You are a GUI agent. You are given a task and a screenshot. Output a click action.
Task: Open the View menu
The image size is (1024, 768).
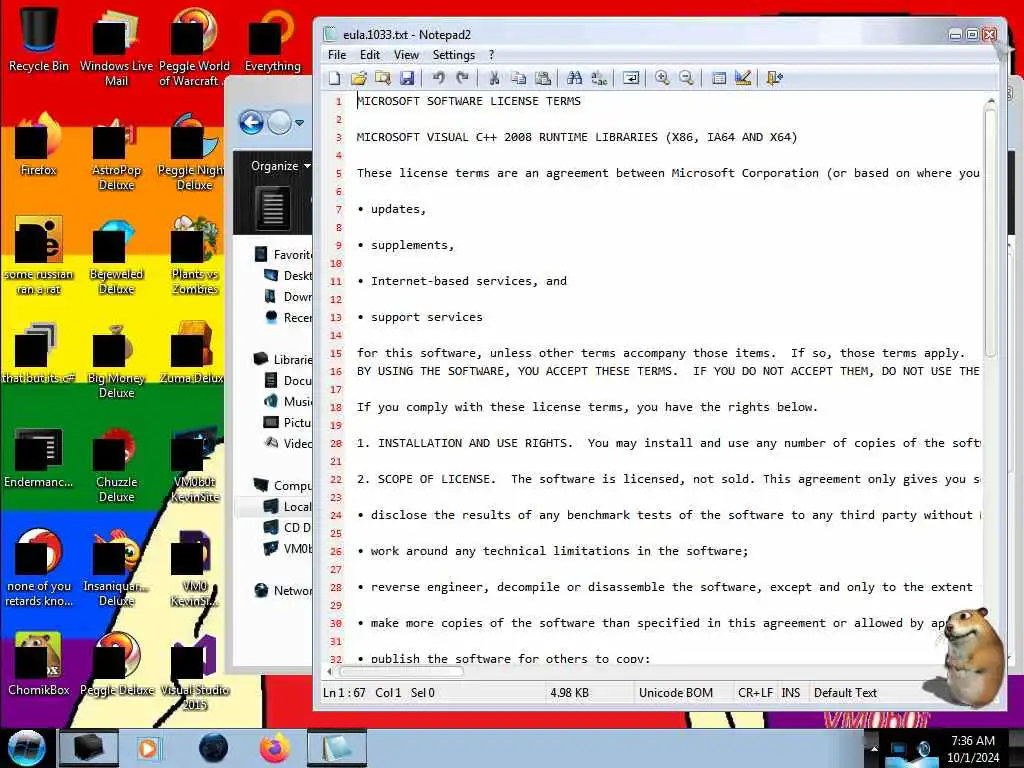(406, 55)
